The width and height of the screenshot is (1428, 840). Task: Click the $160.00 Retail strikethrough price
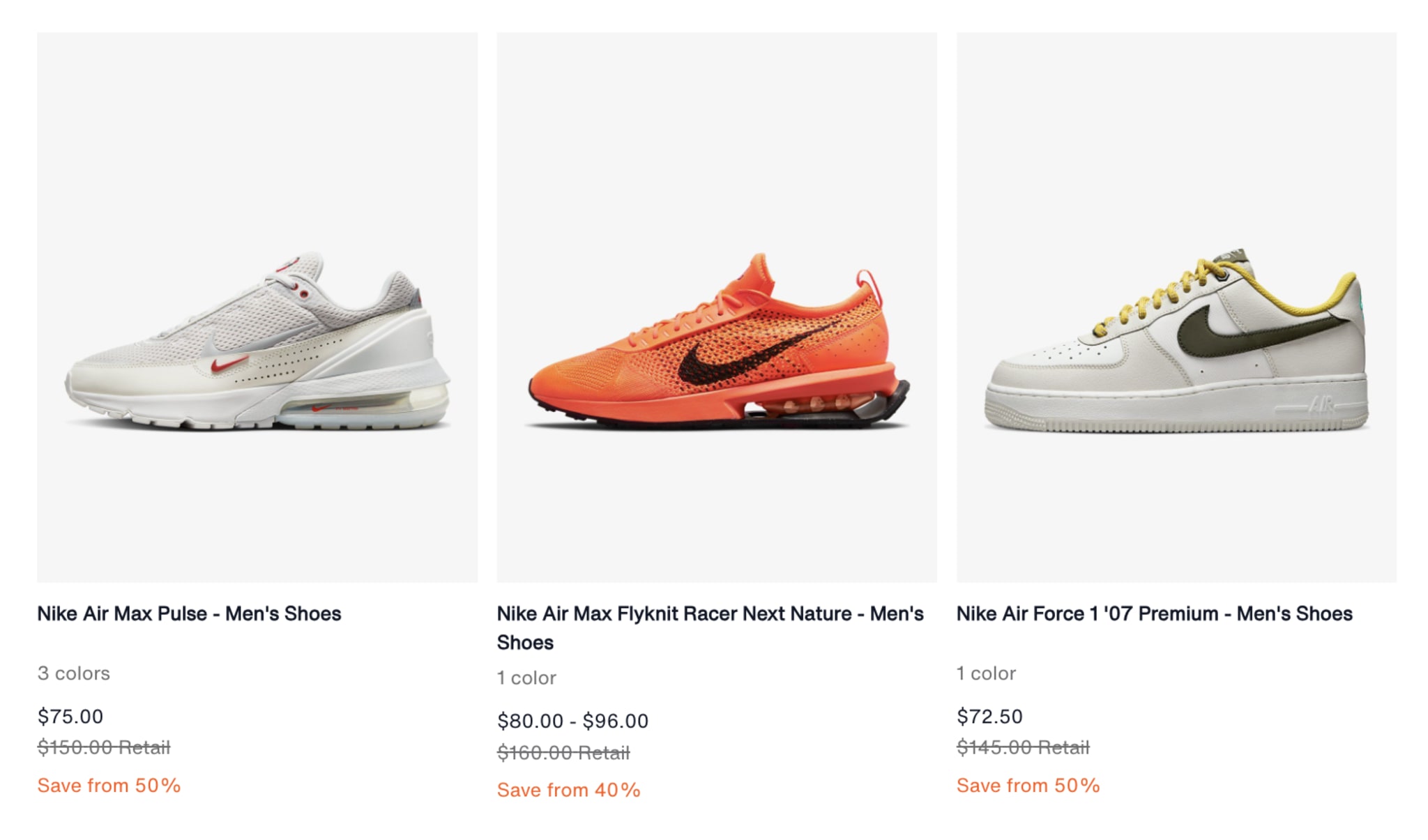(563, 752)
